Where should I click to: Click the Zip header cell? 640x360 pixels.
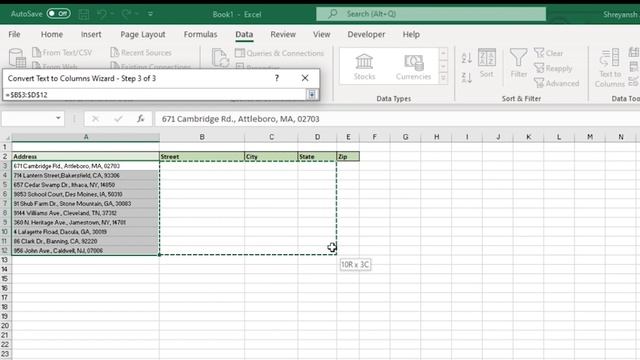(348, 156)
